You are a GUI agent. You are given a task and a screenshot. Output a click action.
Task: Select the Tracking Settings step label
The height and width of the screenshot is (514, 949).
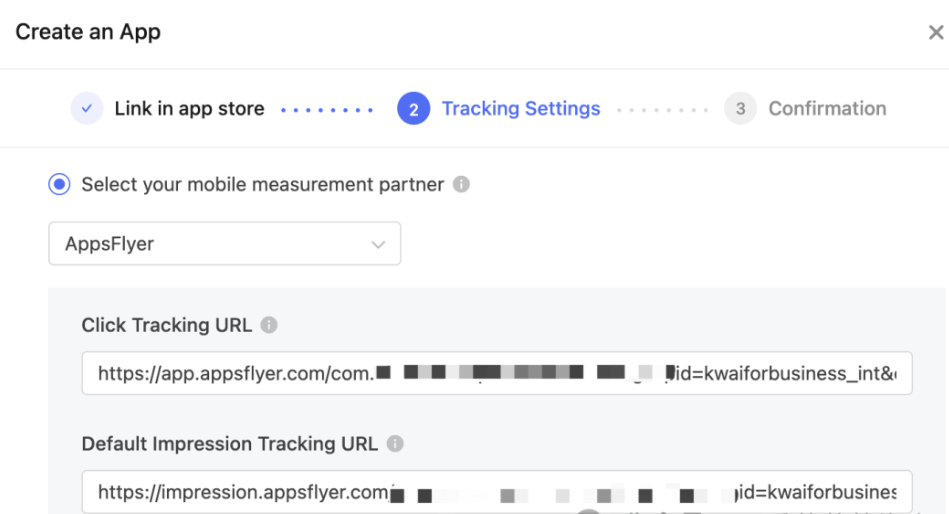(520, 108)
